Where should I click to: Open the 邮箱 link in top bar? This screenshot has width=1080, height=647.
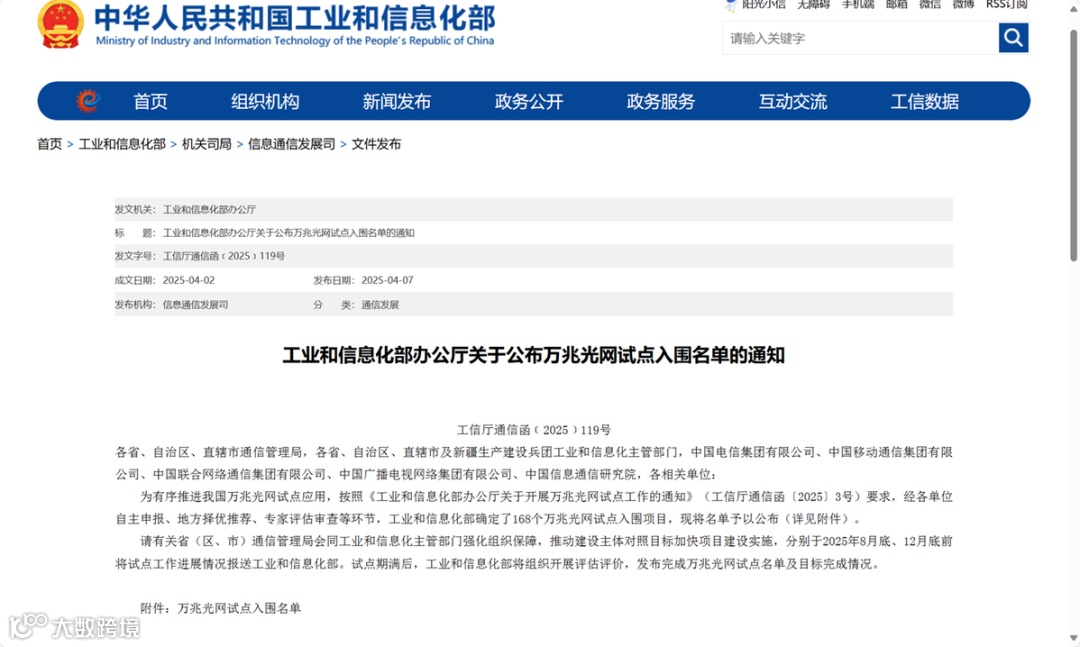coord(896,4)
